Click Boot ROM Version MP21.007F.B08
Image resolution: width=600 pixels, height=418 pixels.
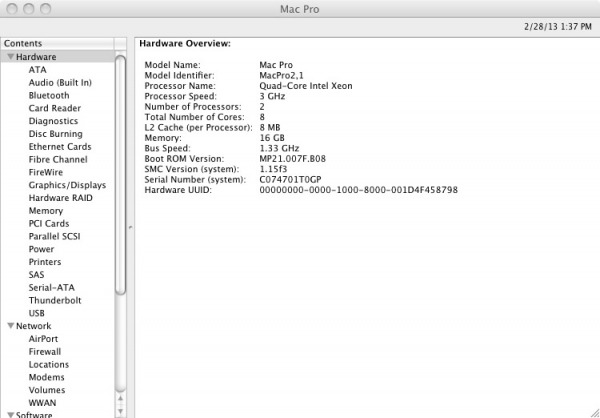(293, 159)
